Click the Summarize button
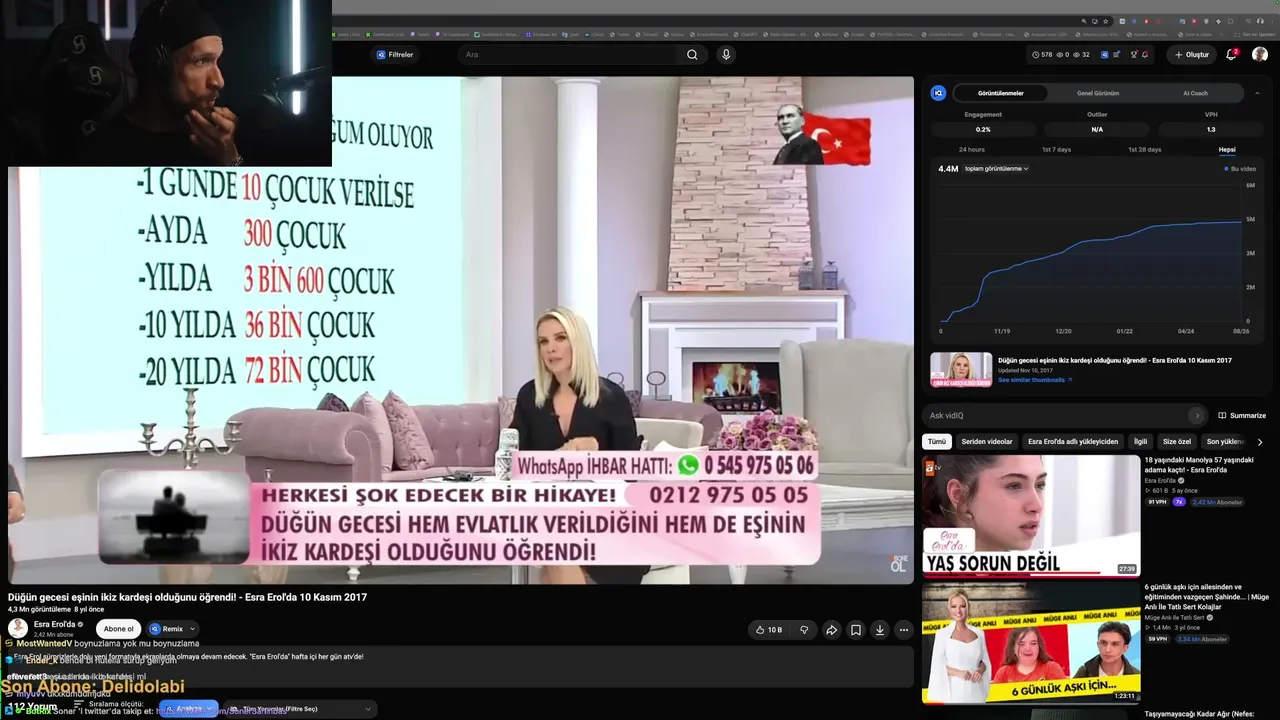Image resolution: width=1280 pixels, height=720 pixels. (x=1242, y=415)
